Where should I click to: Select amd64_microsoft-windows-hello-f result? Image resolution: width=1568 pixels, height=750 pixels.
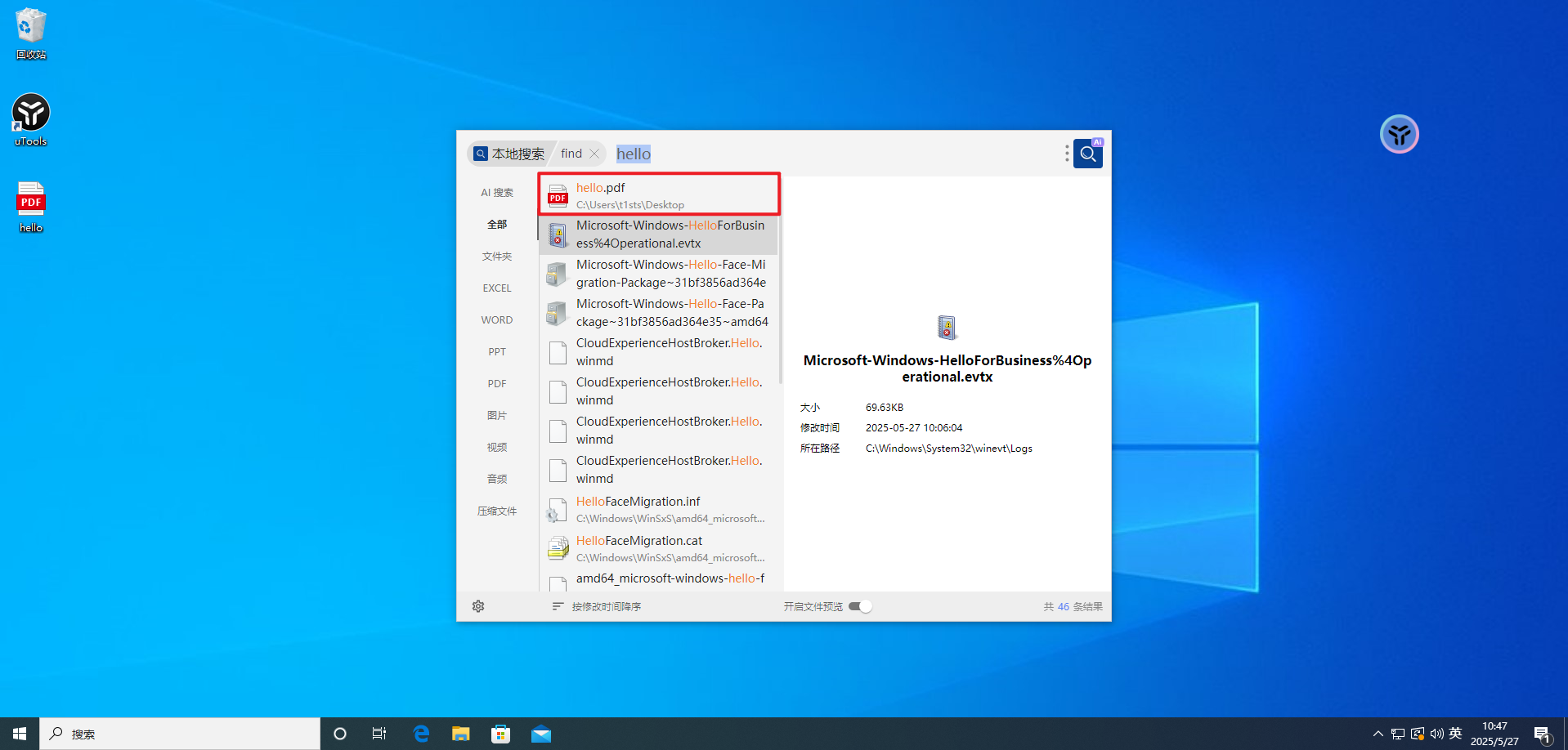pyautogui.click(x=659, y=580)
